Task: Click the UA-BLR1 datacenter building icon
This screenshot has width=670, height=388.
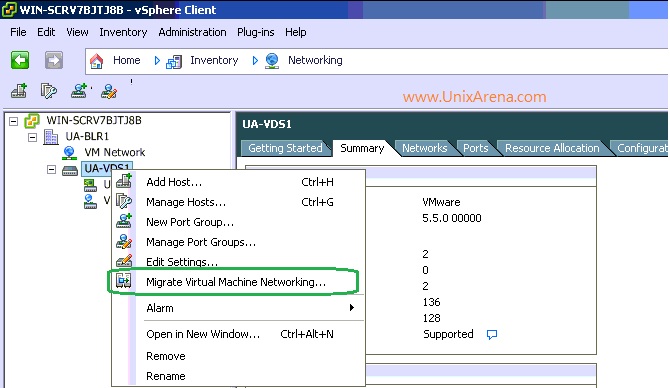Action: point(51,137)
